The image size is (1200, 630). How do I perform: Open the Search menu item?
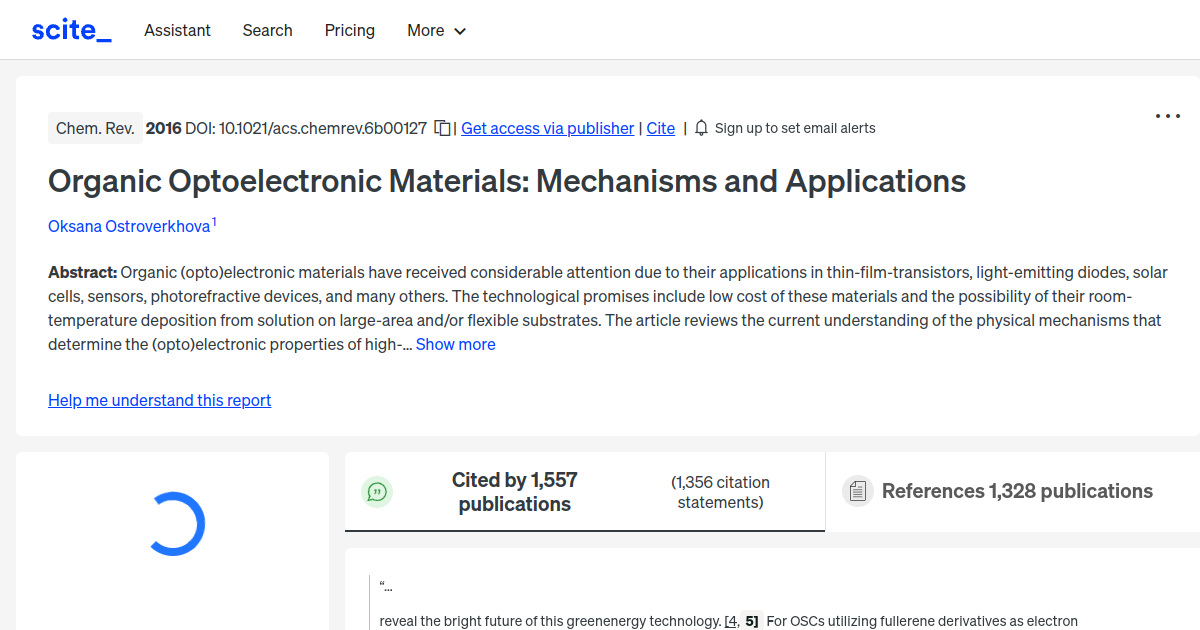click(267, 31)
